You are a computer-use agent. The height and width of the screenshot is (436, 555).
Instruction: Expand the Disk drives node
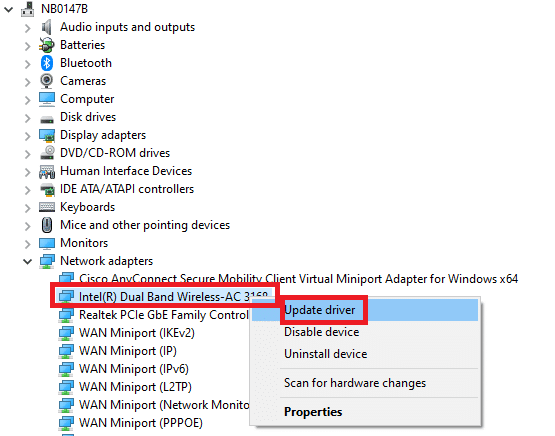coord(28,118)
